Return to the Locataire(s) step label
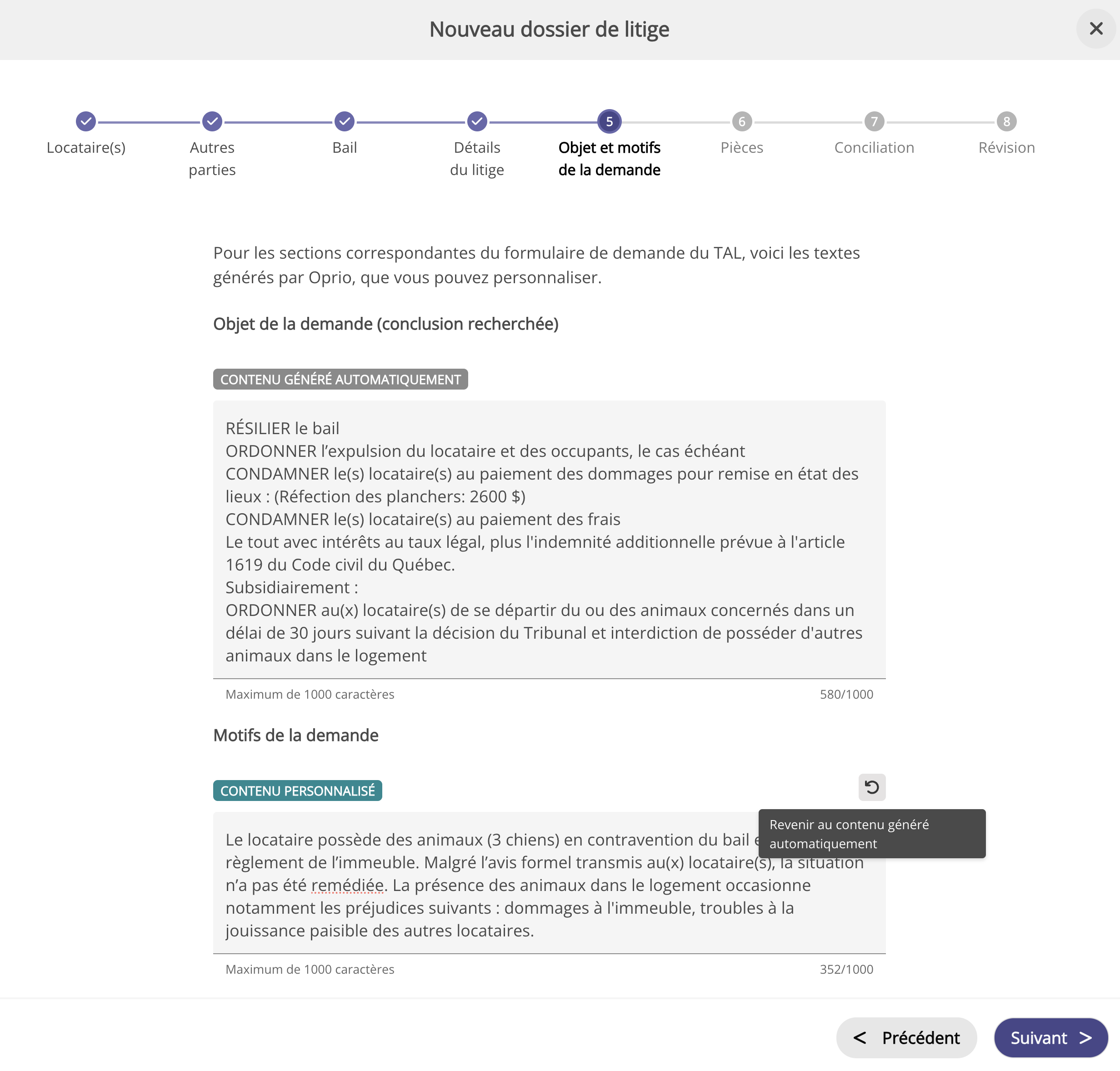The image size is (1120, 1071). tap(85, 148)
